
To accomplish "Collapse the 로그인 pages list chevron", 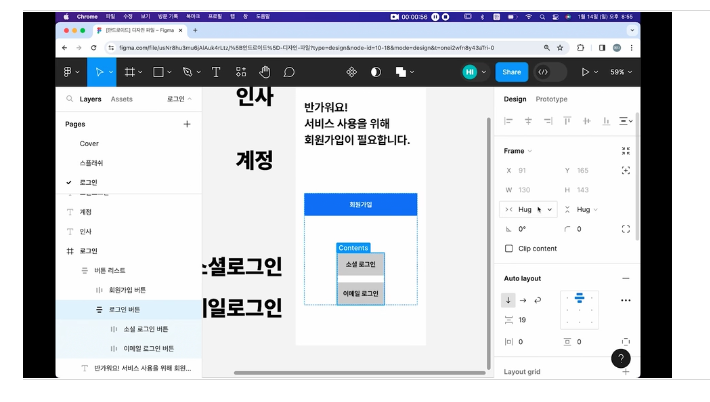I will 190,99.
